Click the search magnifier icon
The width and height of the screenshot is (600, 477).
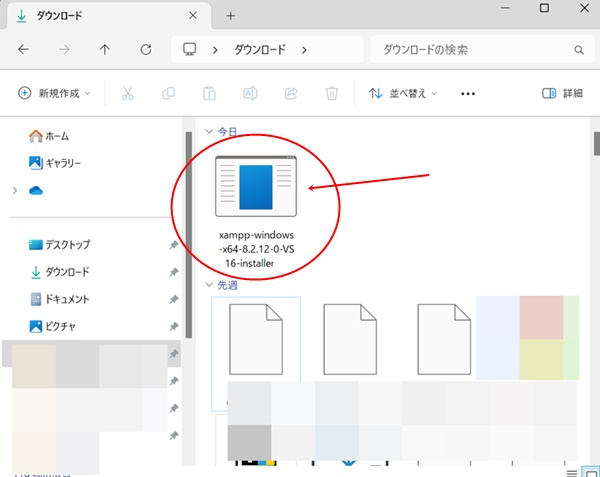click(x=579, y=50)
